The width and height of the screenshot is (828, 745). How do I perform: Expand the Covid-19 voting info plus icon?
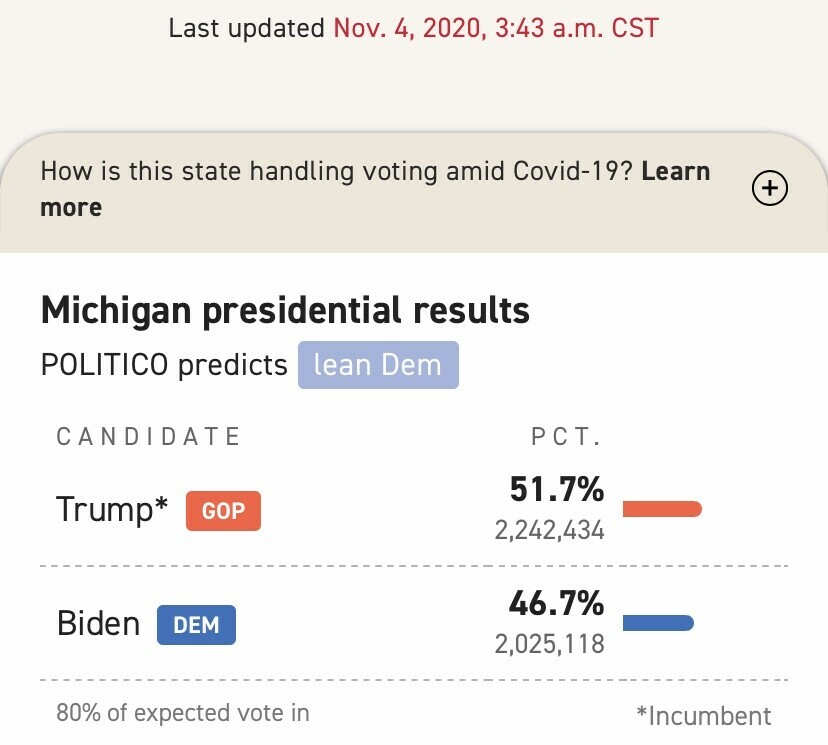(x=770, y=188)
